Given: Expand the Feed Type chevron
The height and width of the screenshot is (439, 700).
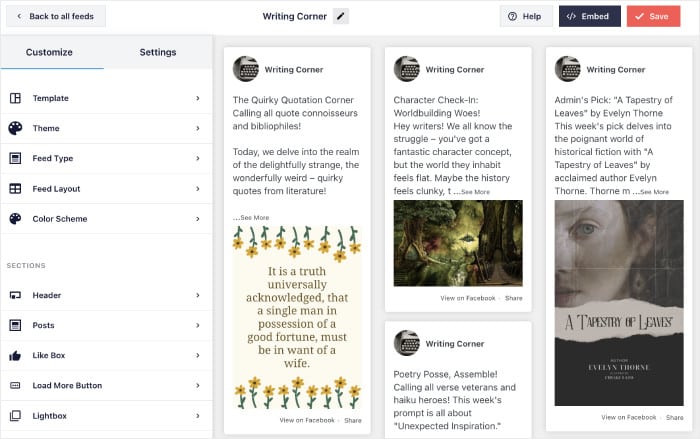Looking at the screenshot, I should (x=198, y=158).
